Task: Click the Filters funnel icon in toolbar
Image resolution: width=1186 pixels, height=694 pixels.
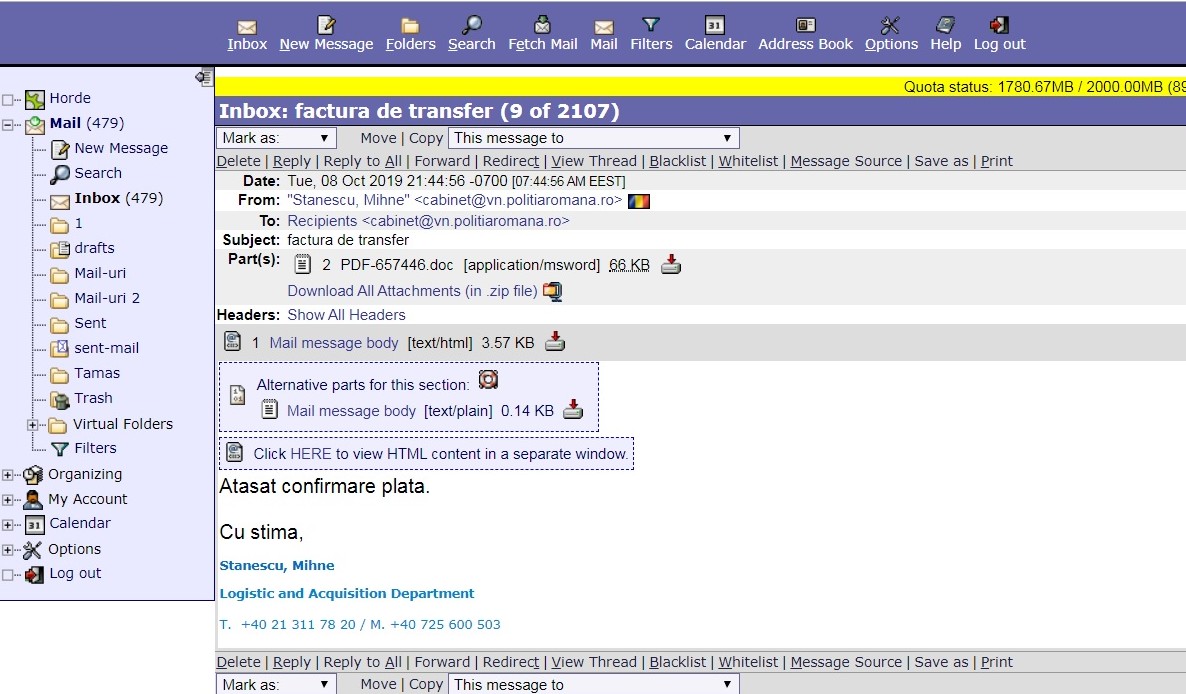Action: [x=651, y=26]
